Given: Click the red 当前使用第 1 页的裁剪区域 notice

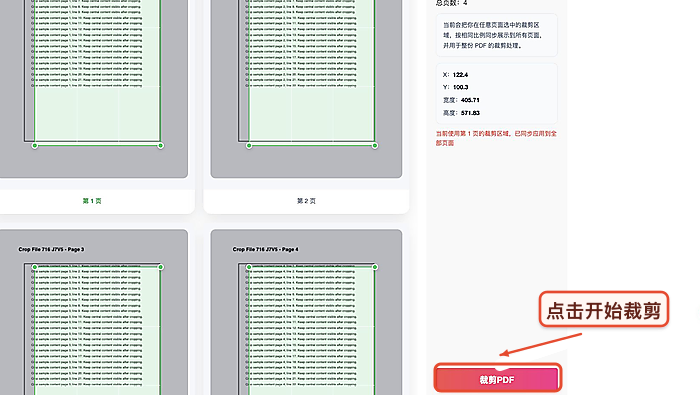Looking at the screenshot, I should pos(496,138).
